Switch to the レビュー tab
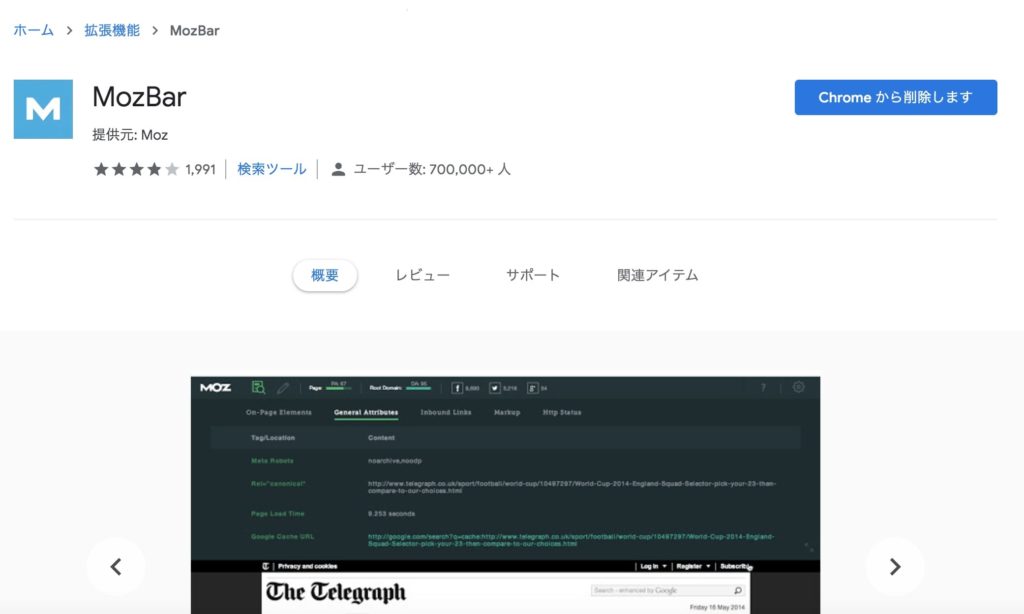Screen dimensions: 1024x614 423,276
